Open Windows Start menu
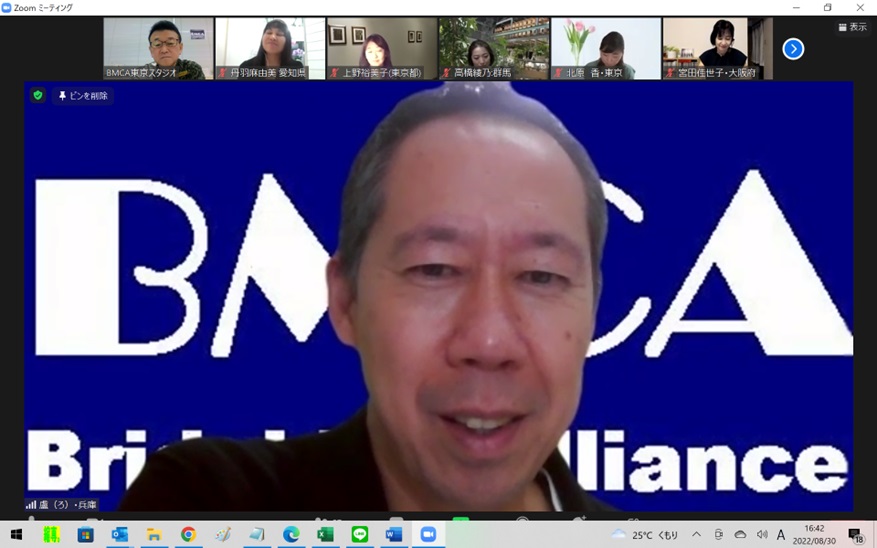The height and width of the screenshot is (548, 877). click(16, 535)
